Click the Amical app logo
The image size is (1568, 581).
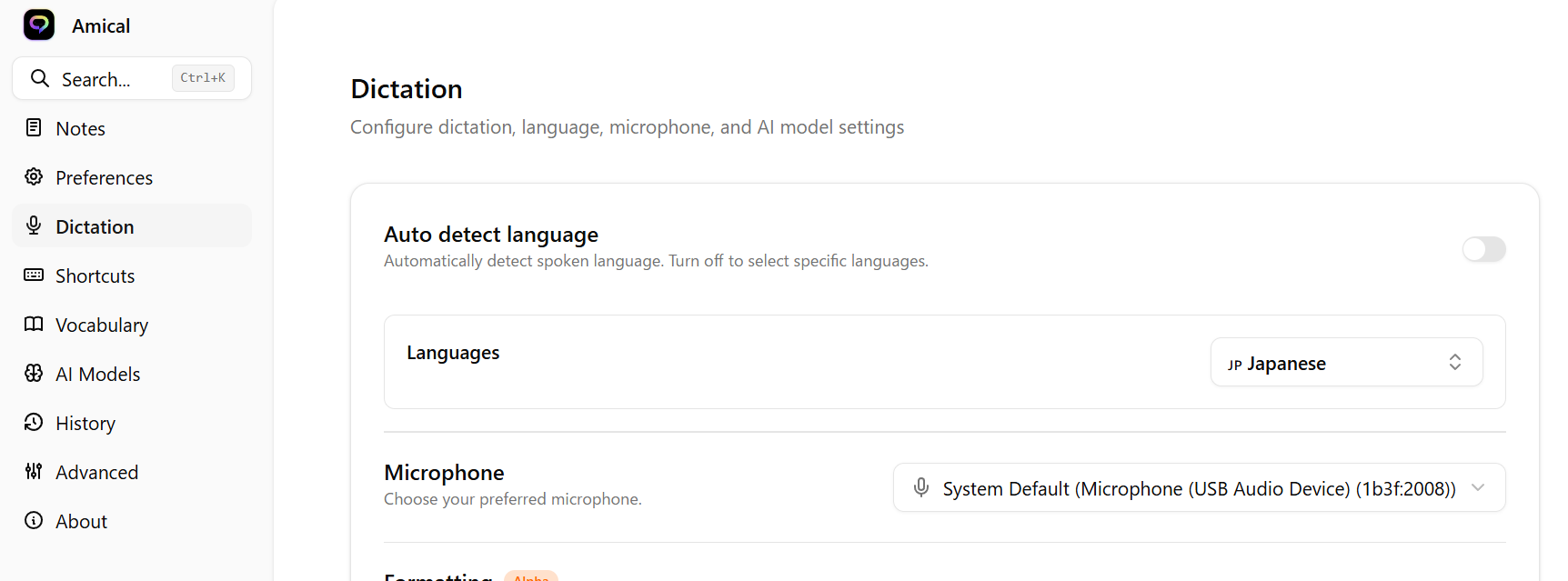[39, 25]
